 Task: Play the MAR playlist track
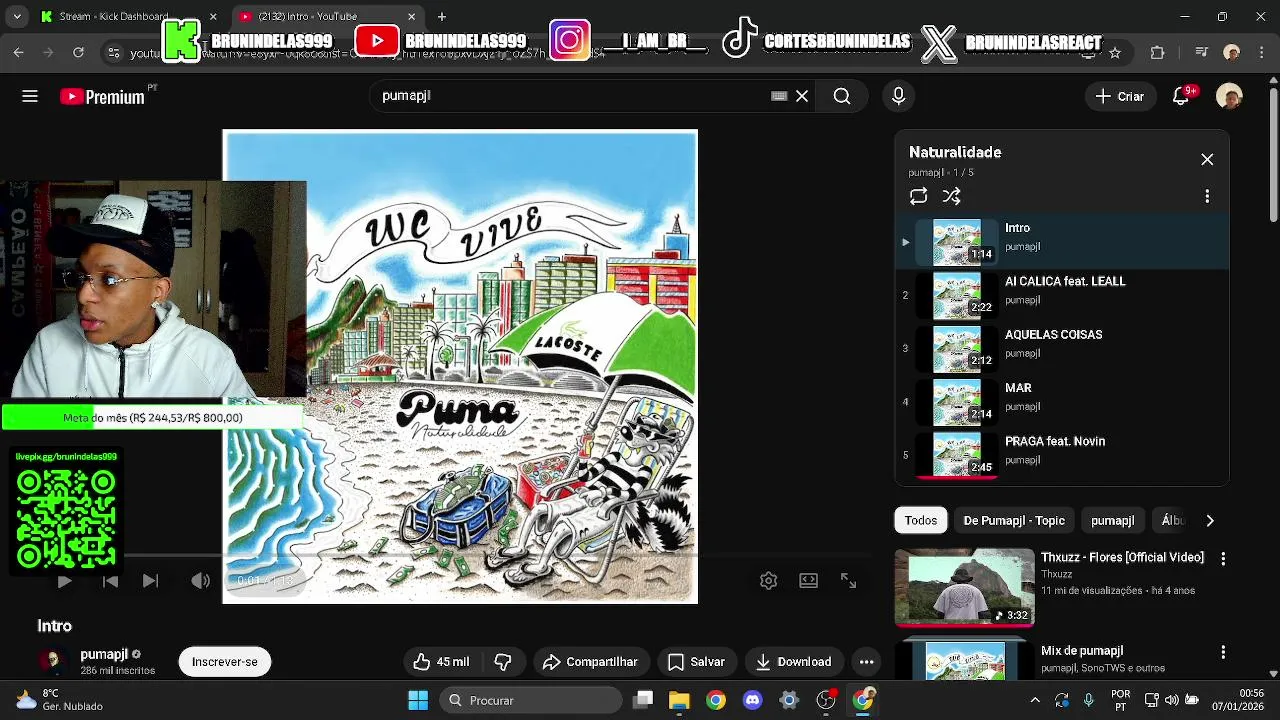[x=1062, y=401]
